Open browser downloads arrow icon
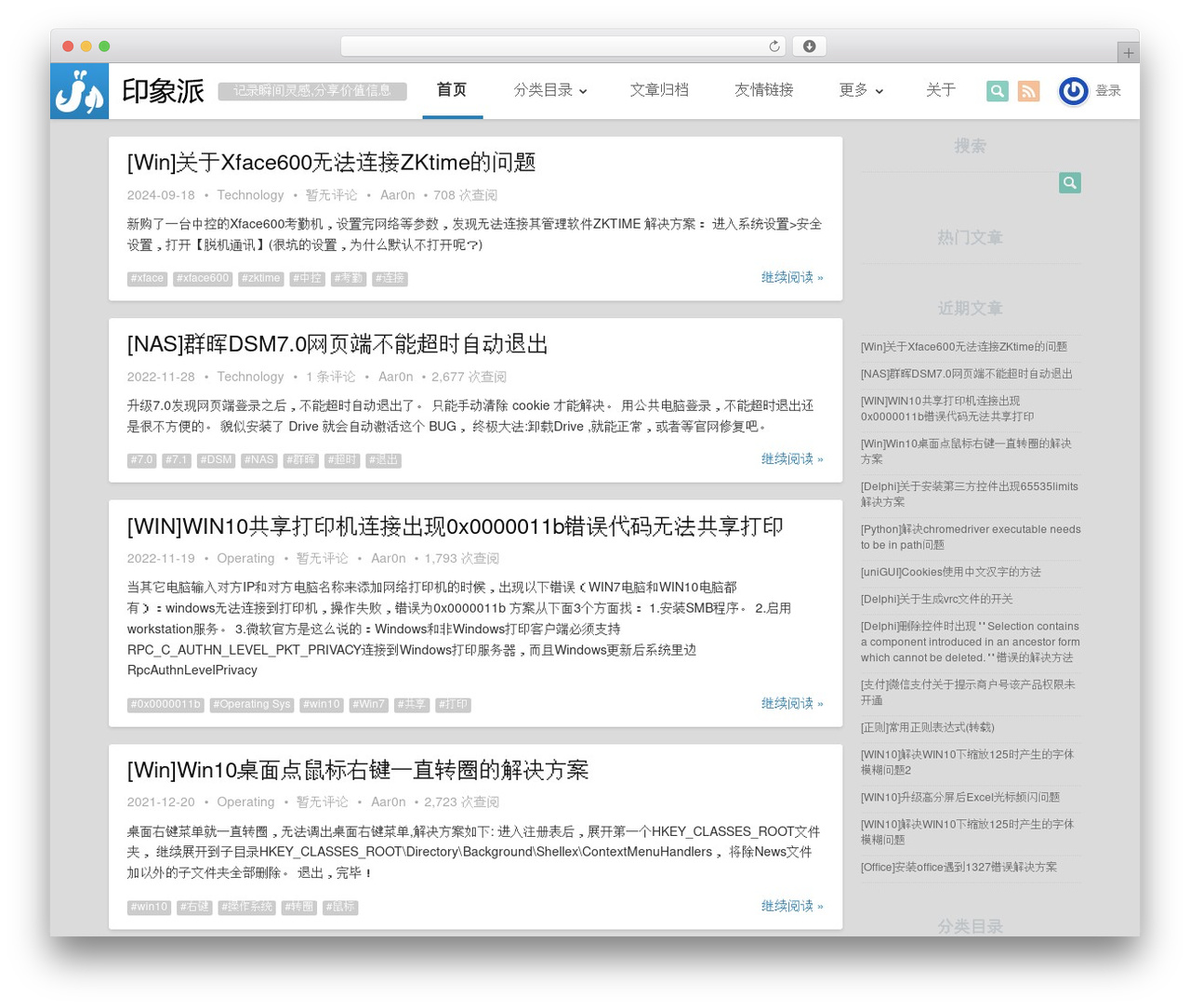The image size is (1190, 1008). point(810,46)
